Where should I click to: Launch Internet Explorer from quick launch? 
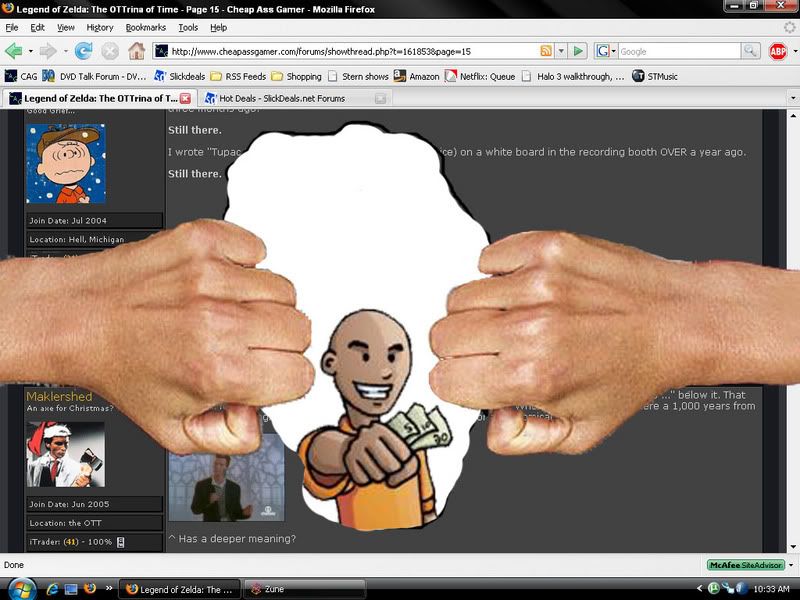pyautogui.click(x=52, y=589)
